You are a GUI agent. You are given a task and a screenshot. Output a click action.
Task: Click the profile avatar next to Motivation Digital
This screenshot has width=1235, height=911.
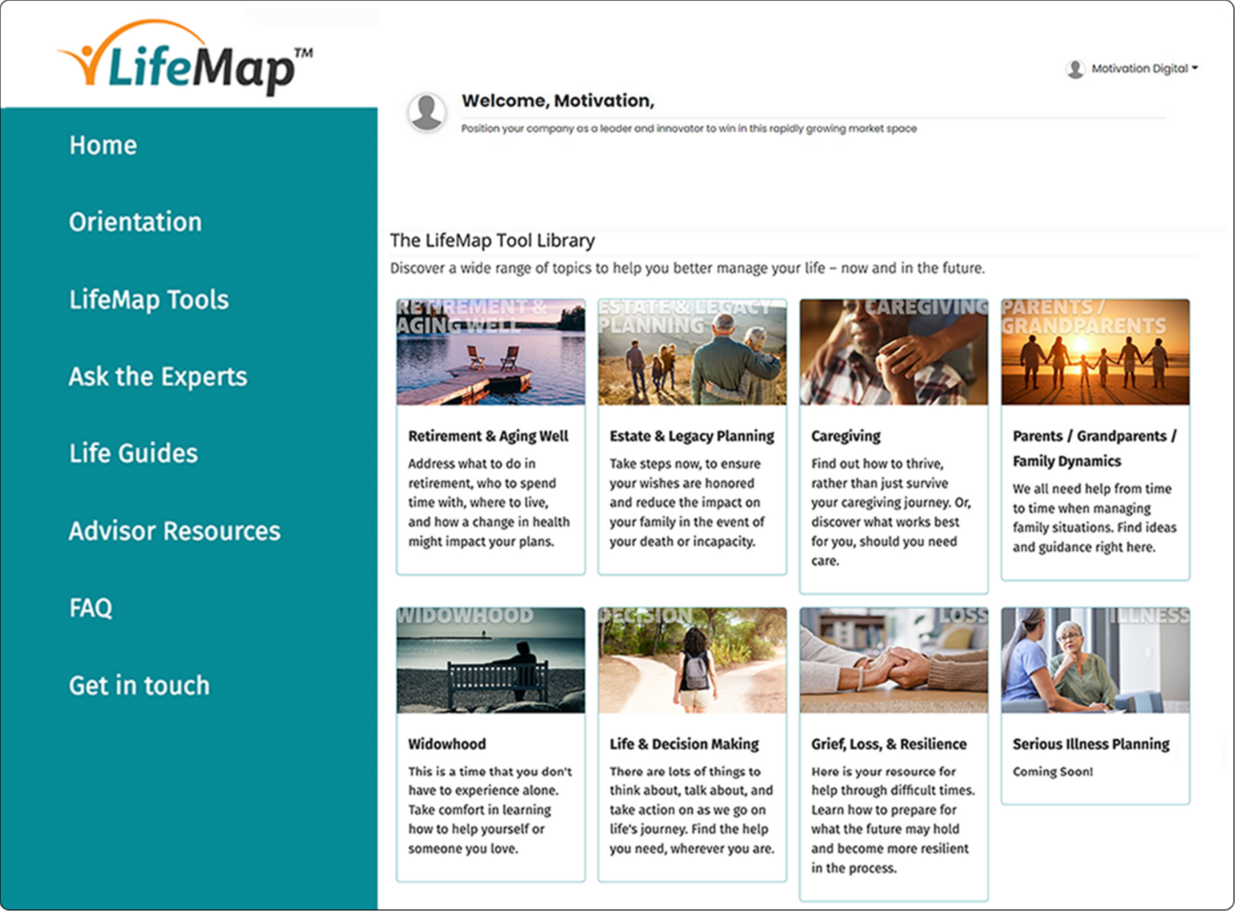(x=1075, y=68)
